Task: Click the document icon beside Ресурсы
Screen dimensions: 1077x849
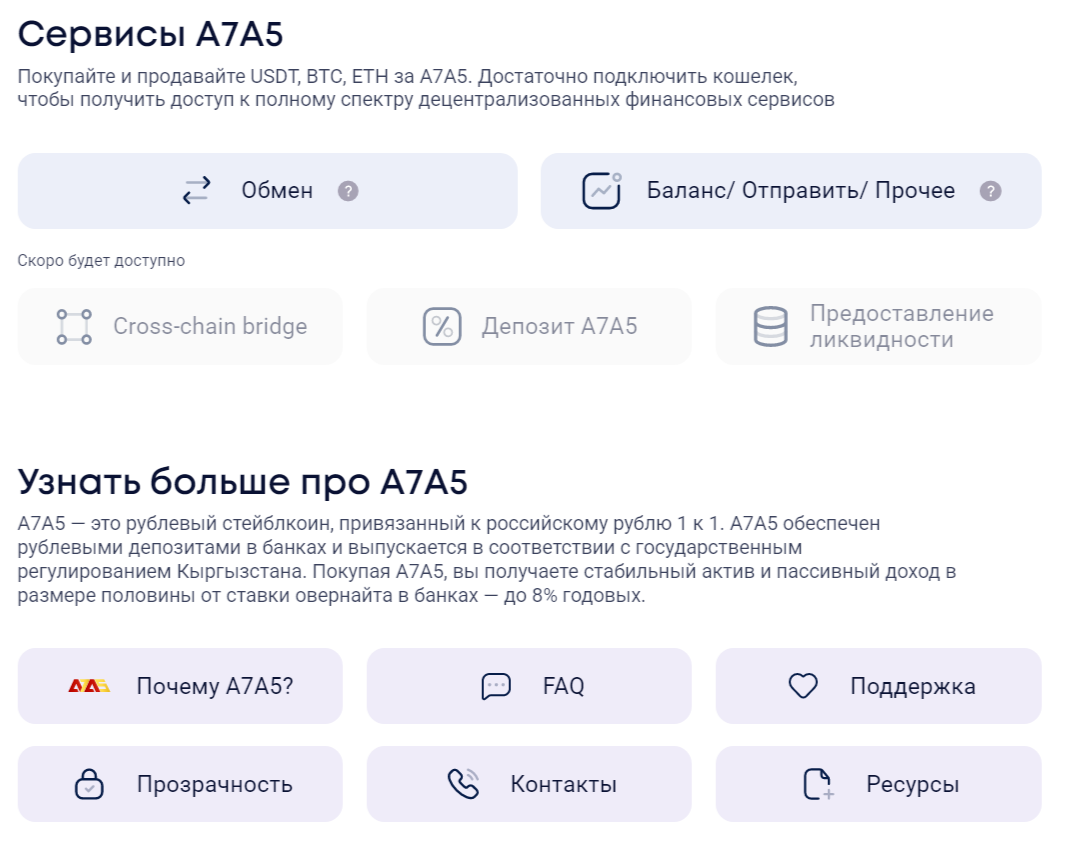Action: pos(819,784)
